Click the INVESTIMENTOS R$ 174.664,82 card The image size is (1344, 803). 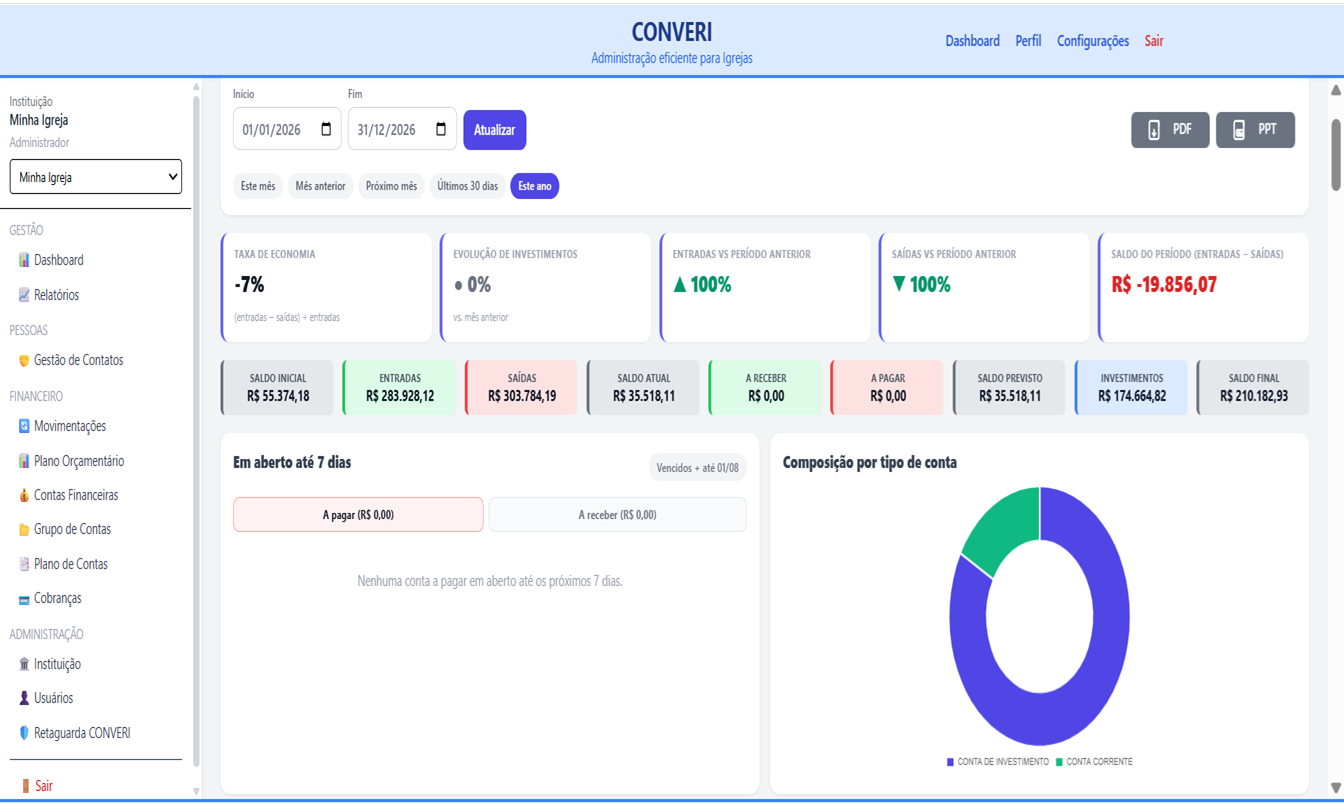[1131, 388]
